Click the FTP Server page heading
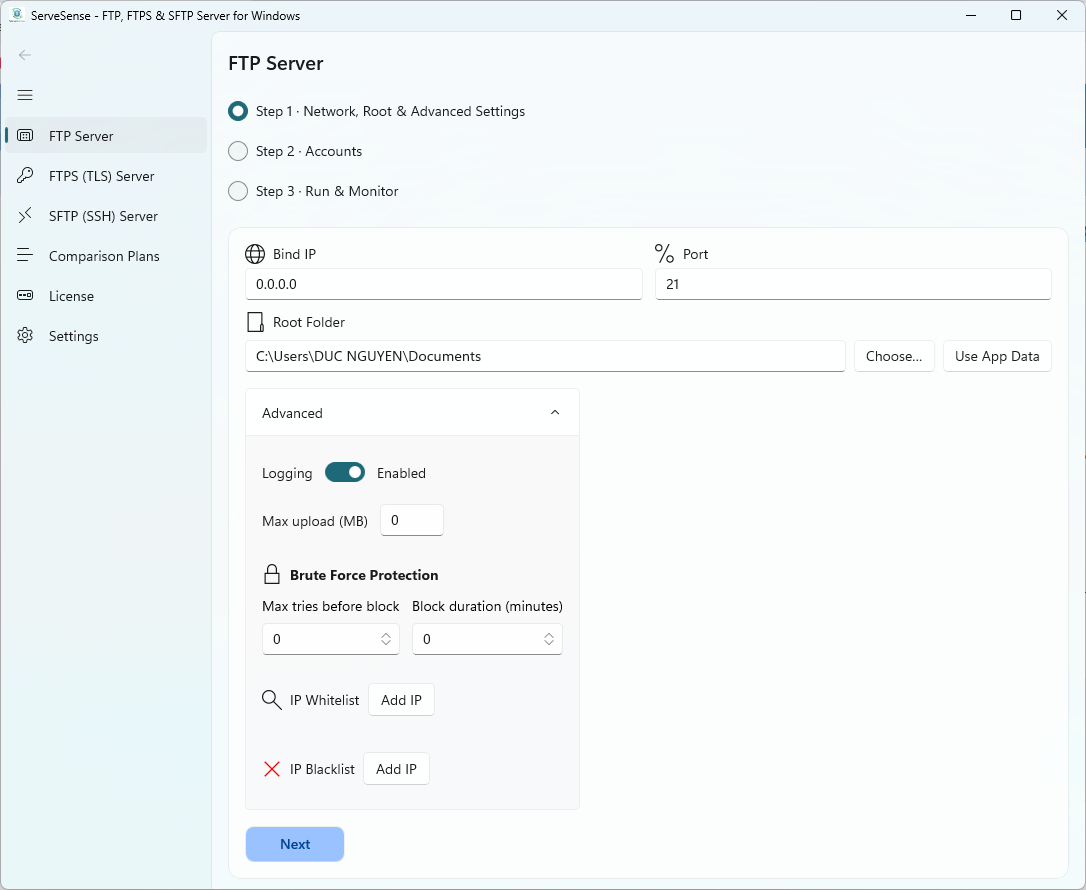This screenshot has height=890, width=1086. [x=276, y=64]
